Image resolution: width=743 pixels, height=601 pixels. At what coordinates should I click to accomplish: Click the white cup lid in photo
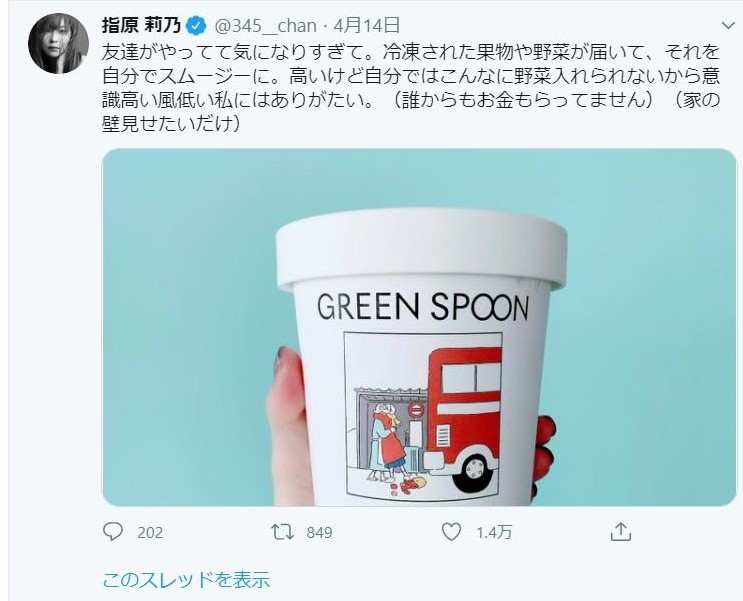tap(422, 248)
